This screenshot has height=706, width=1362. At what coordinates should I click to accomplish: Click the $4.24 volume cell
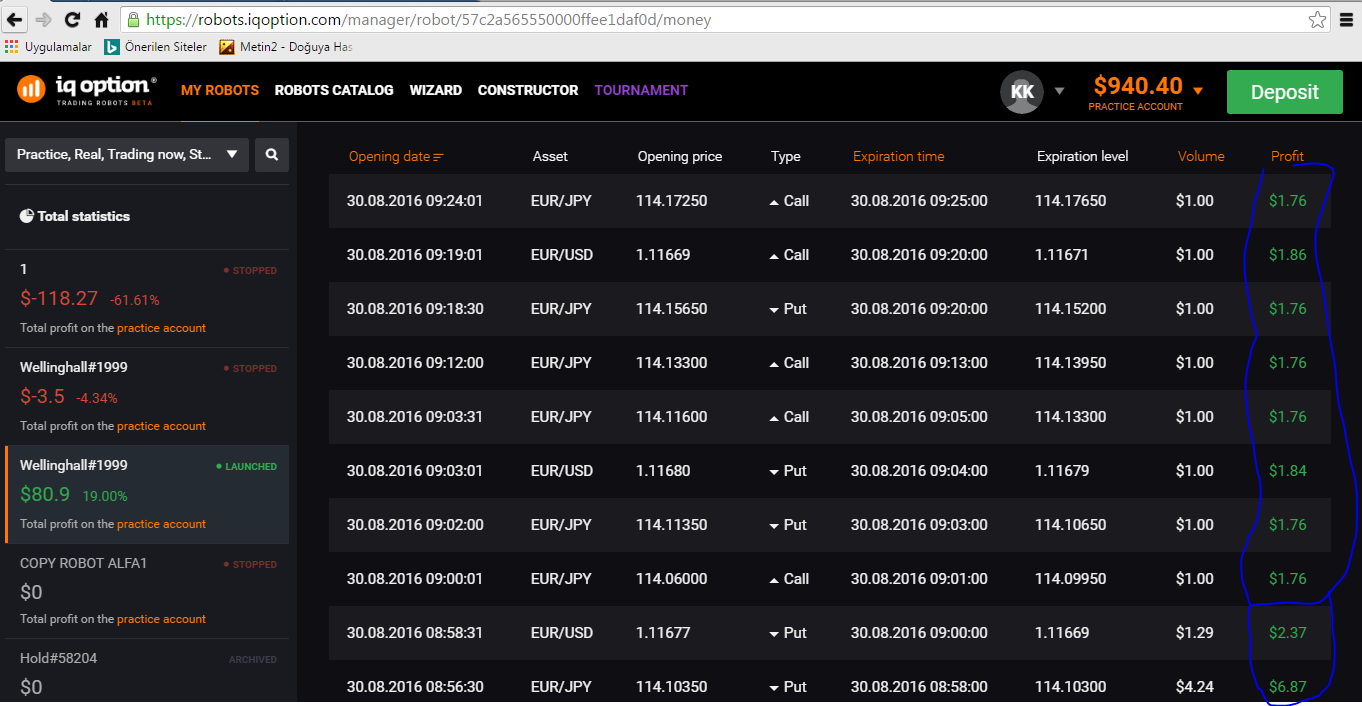pyautogui.click(x=1195, y=687)
